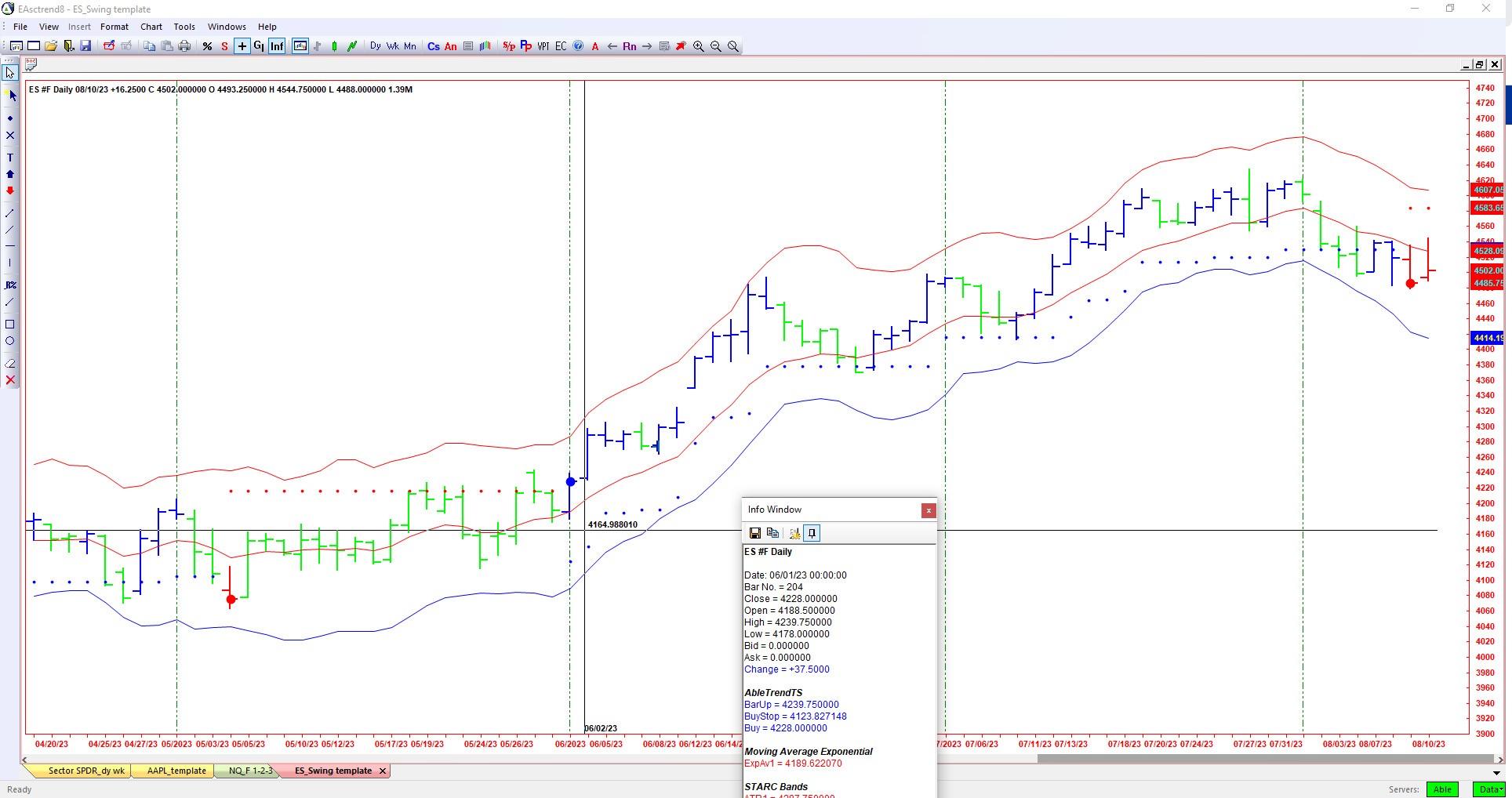Viewport: 1512px width, 798px height.
Task: Select the blue up-arrow marker tool
Action: coord(10,174)
